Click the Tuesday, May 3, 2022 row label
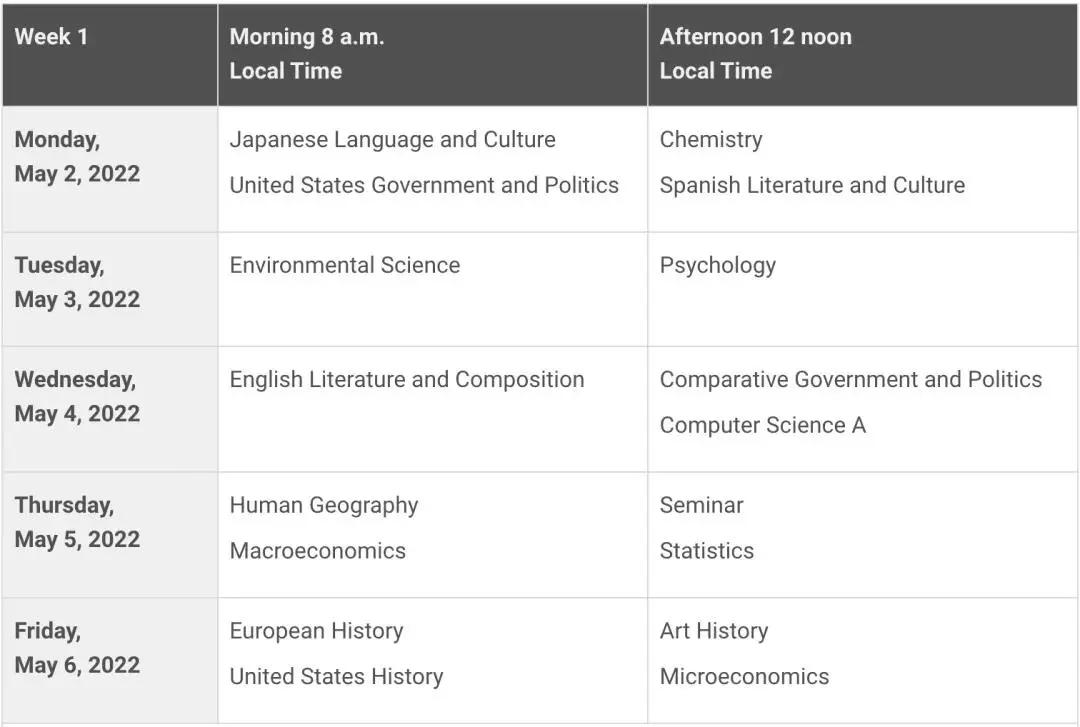 point(77,283)
